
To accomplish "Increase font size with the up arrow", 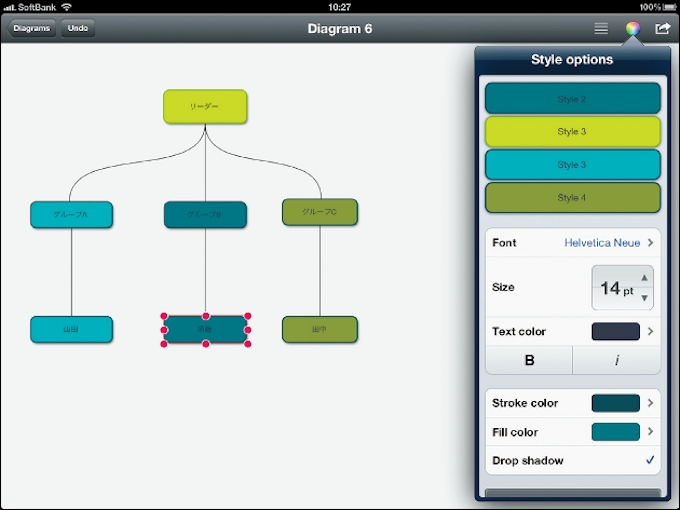I will click(x=644, y=278).
